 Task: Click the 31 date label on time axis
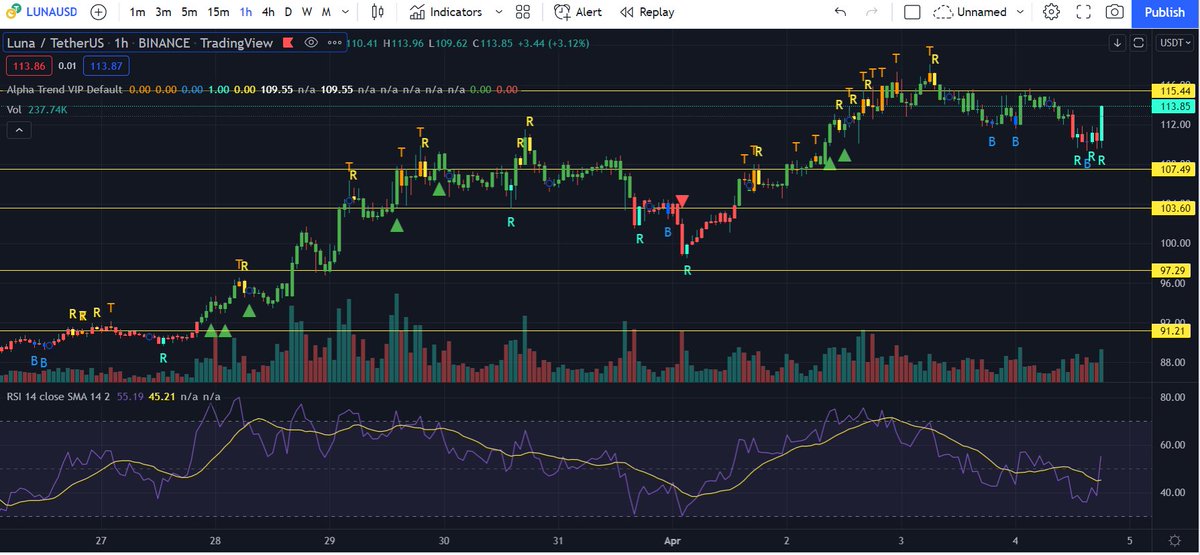click(x=558, y=539)
